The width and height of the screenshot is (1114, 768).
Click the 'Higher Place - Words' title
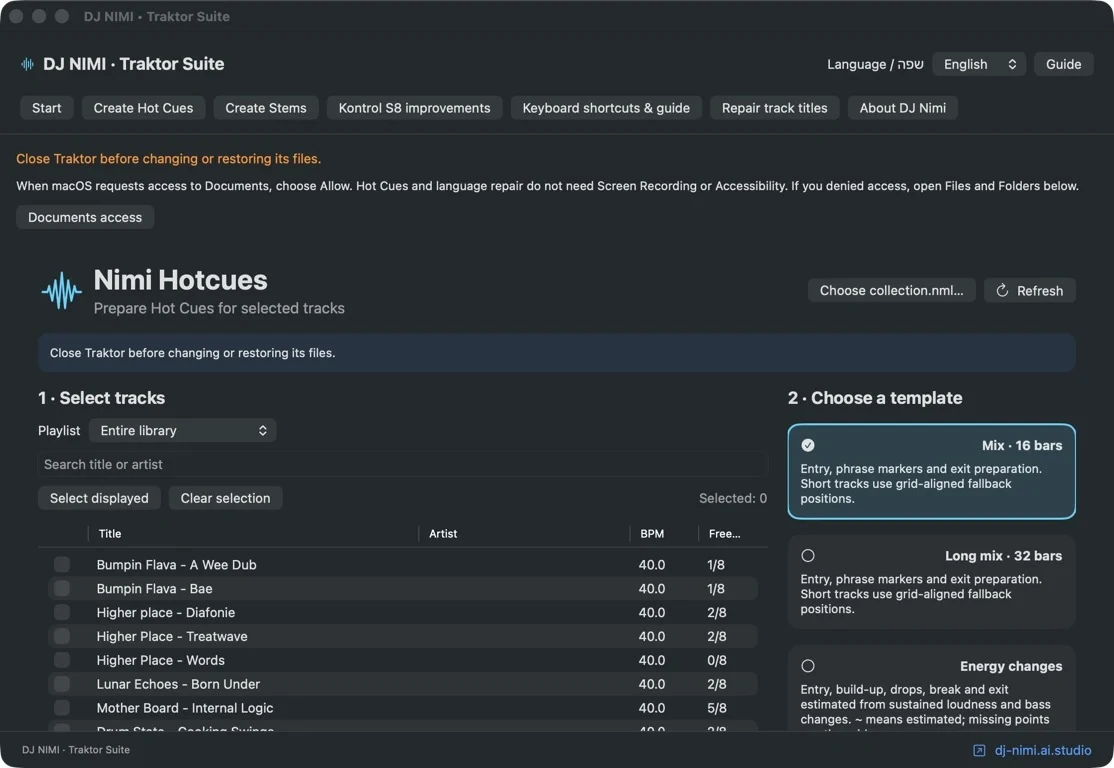coord(161,660)
